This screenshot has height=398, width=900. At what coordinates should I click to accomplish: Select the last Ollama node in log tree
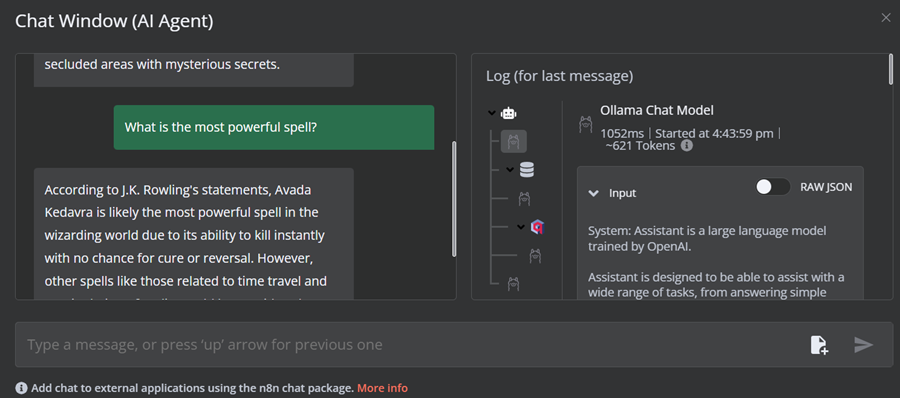(513, 283)
